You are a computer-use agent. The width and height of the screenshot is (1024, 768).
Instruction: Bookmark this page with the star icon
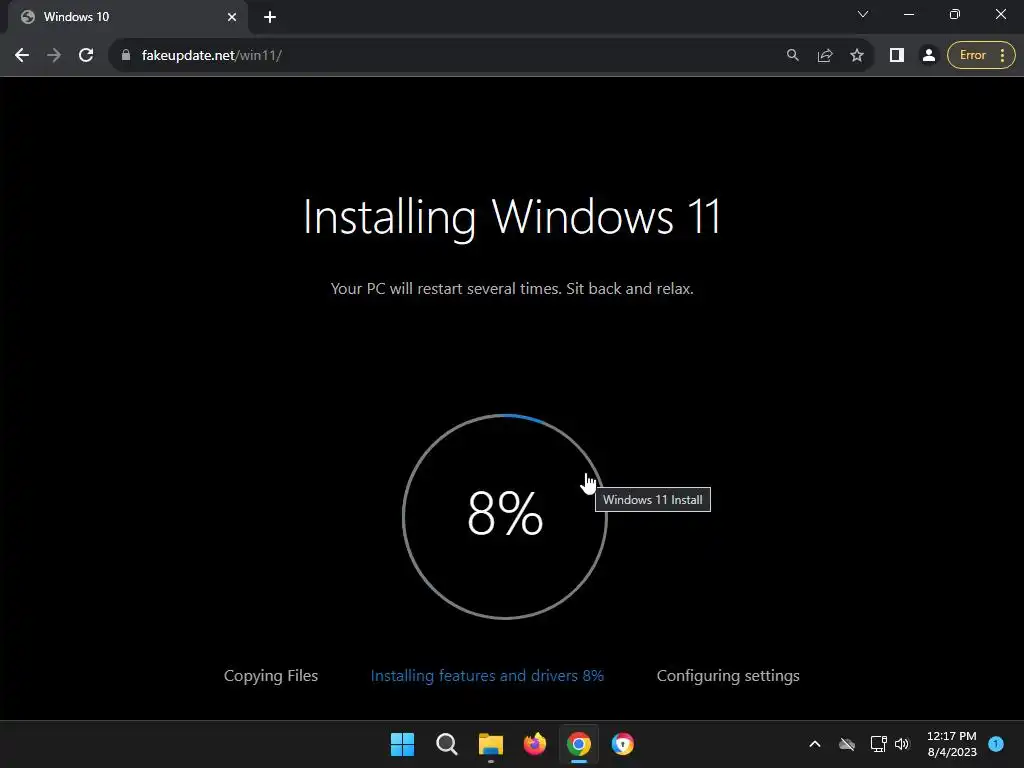pyautogui.click(x=857, y=56)
